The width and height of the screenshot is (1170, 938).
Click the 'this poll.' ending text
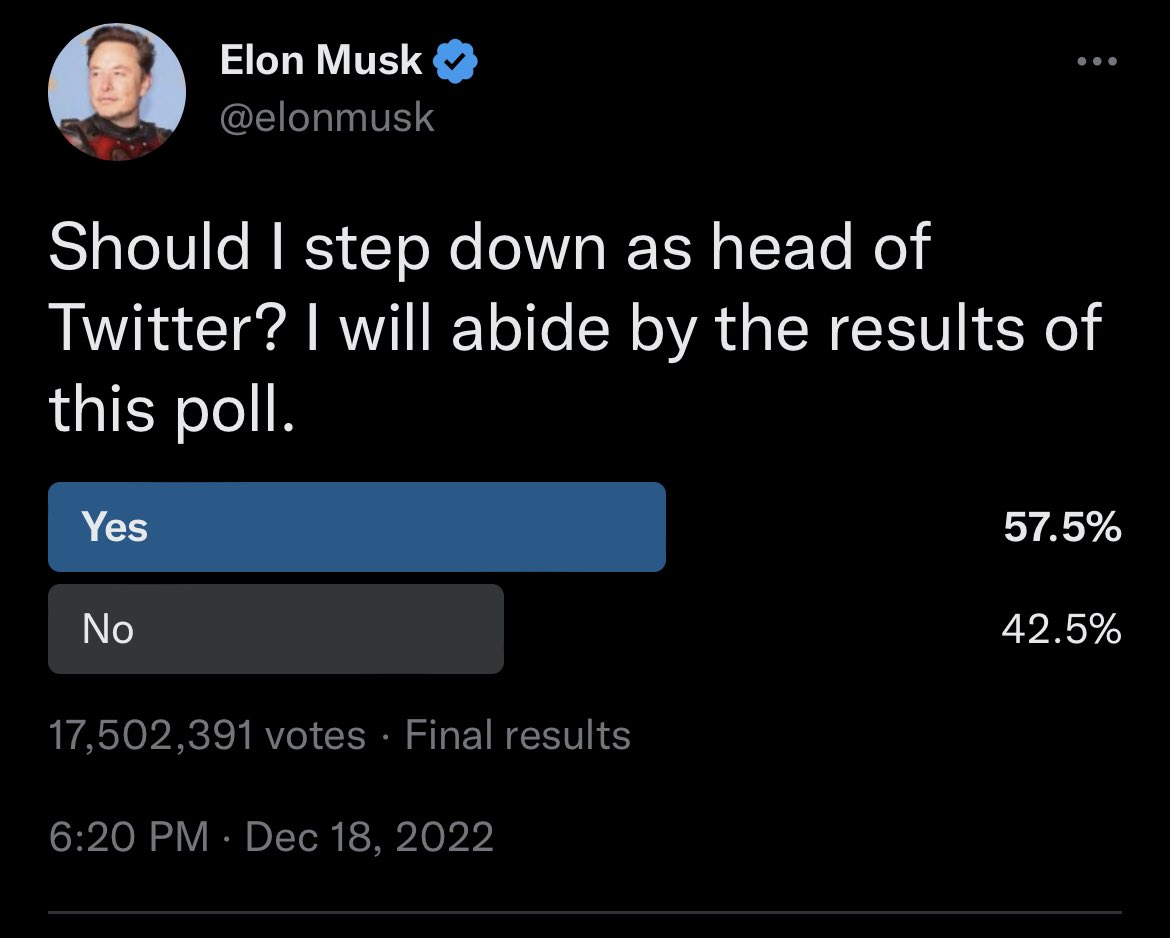click(172, 410)
